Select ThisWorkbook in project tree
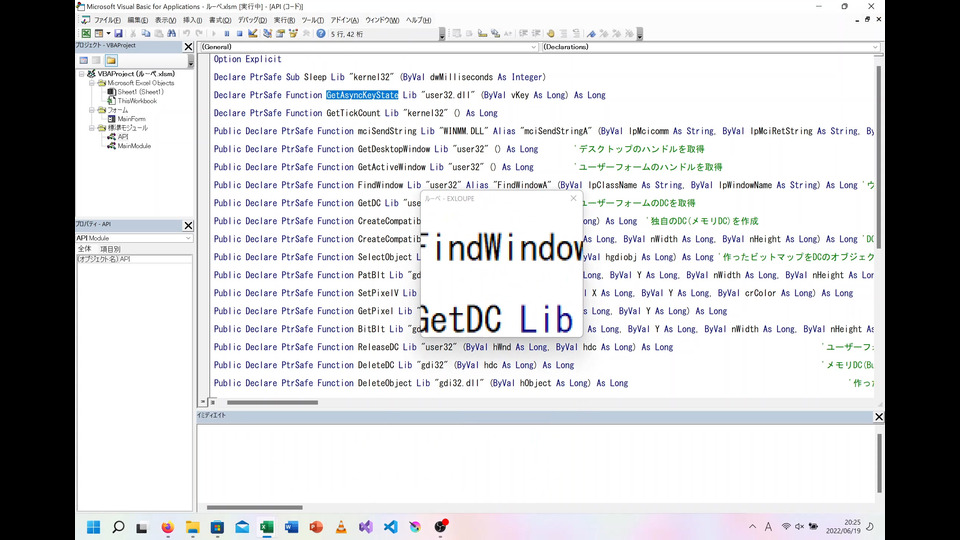 [x=137, y=101]
